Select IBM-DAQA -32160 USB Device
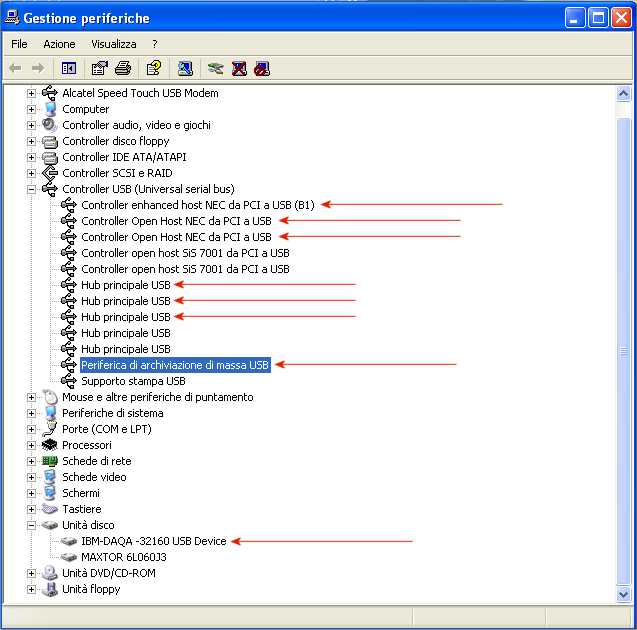 (x=154, y=541)
